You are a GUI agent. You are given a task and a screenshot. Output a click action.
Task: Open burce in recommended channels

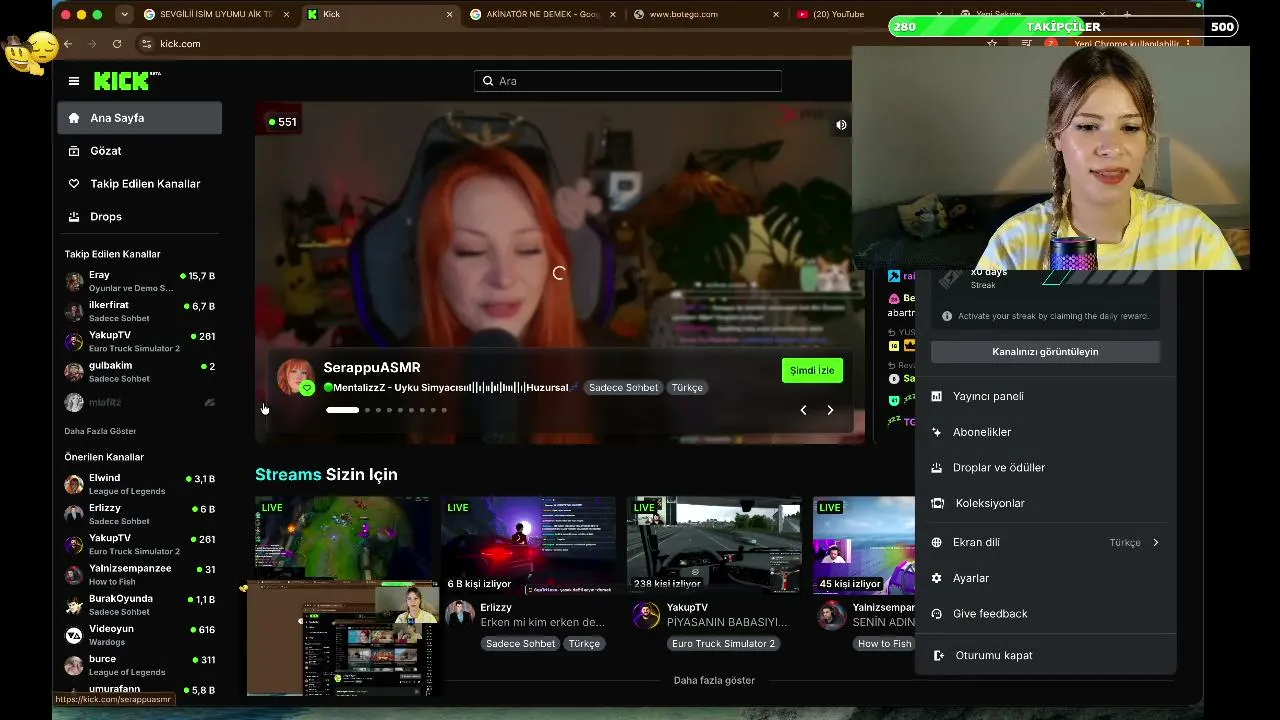pos(140,665)
